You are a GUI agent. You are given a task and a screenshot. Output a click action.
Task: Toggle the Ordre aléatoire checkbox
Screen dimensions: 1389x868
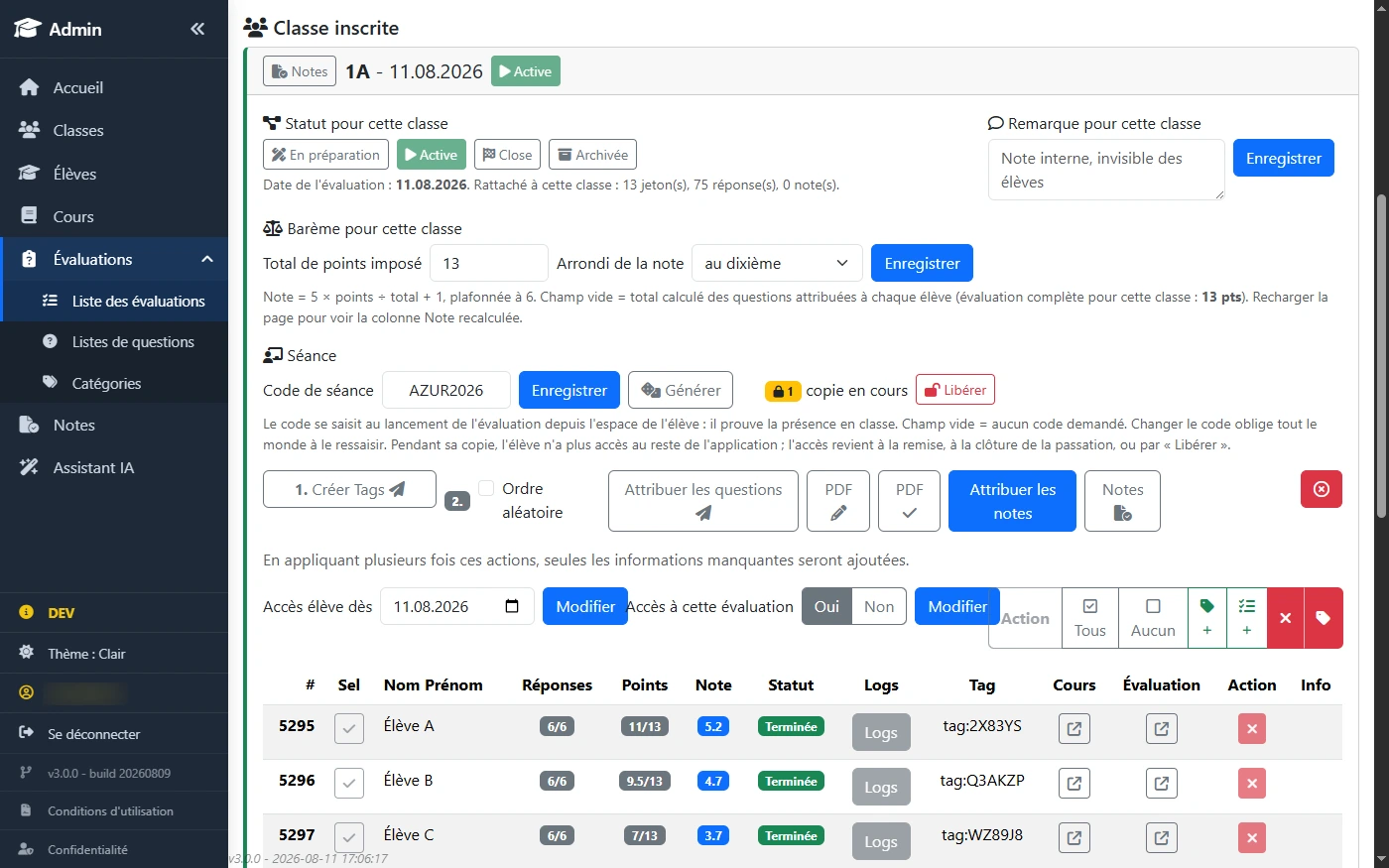[x=486, y=488]
